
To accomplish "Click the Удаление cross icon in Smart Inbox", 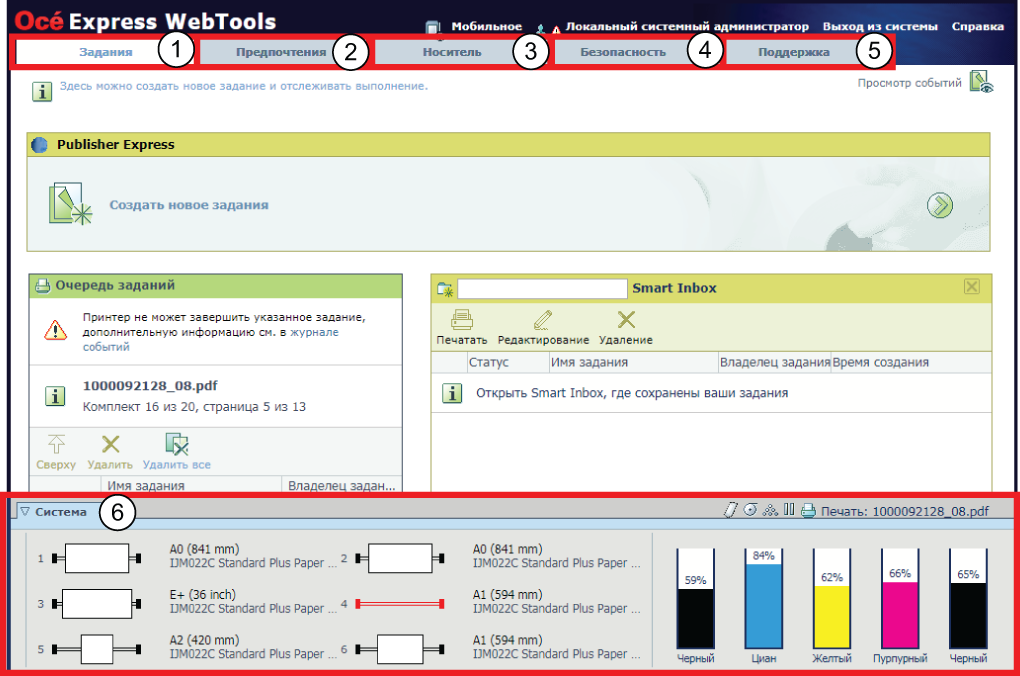I will click(x=626, y=319).
